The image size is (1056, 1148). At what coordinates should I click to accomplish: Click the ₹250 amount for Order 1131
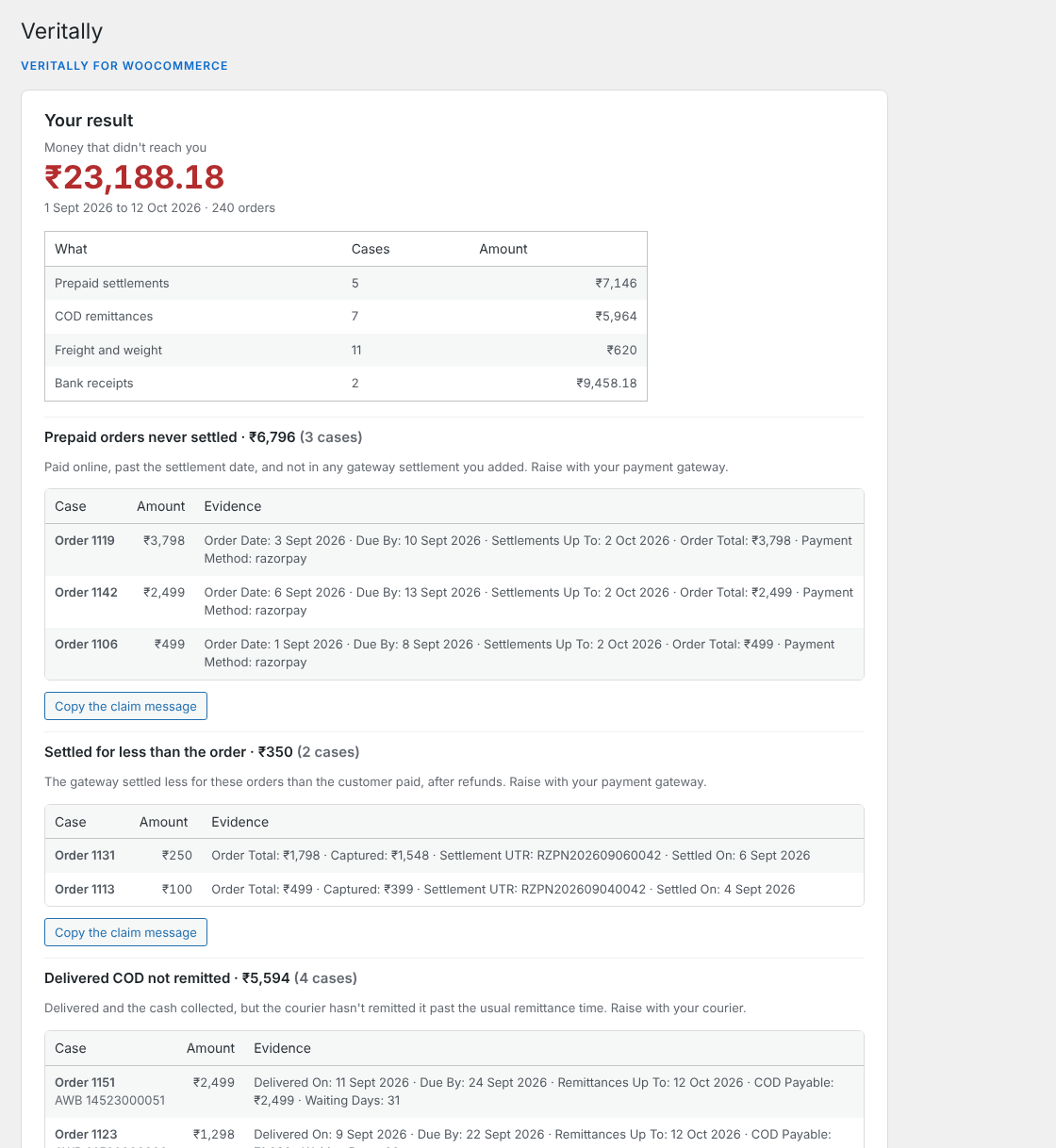[x=177, y=856]
